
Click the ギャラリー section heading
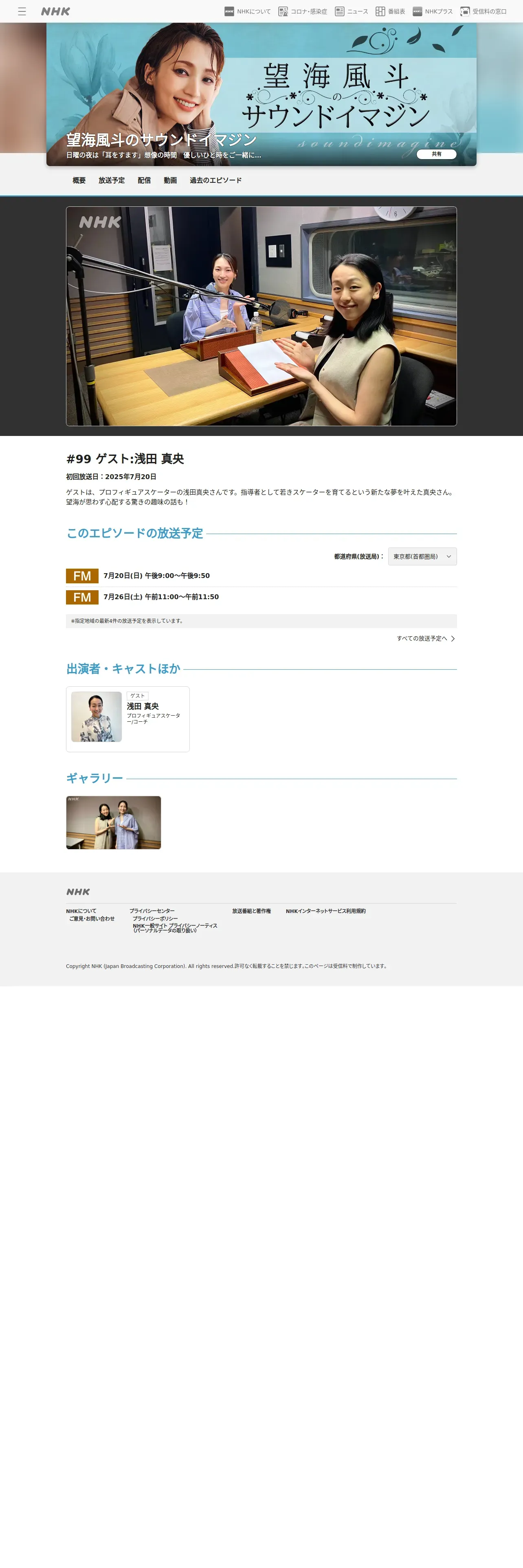[95, 779]
